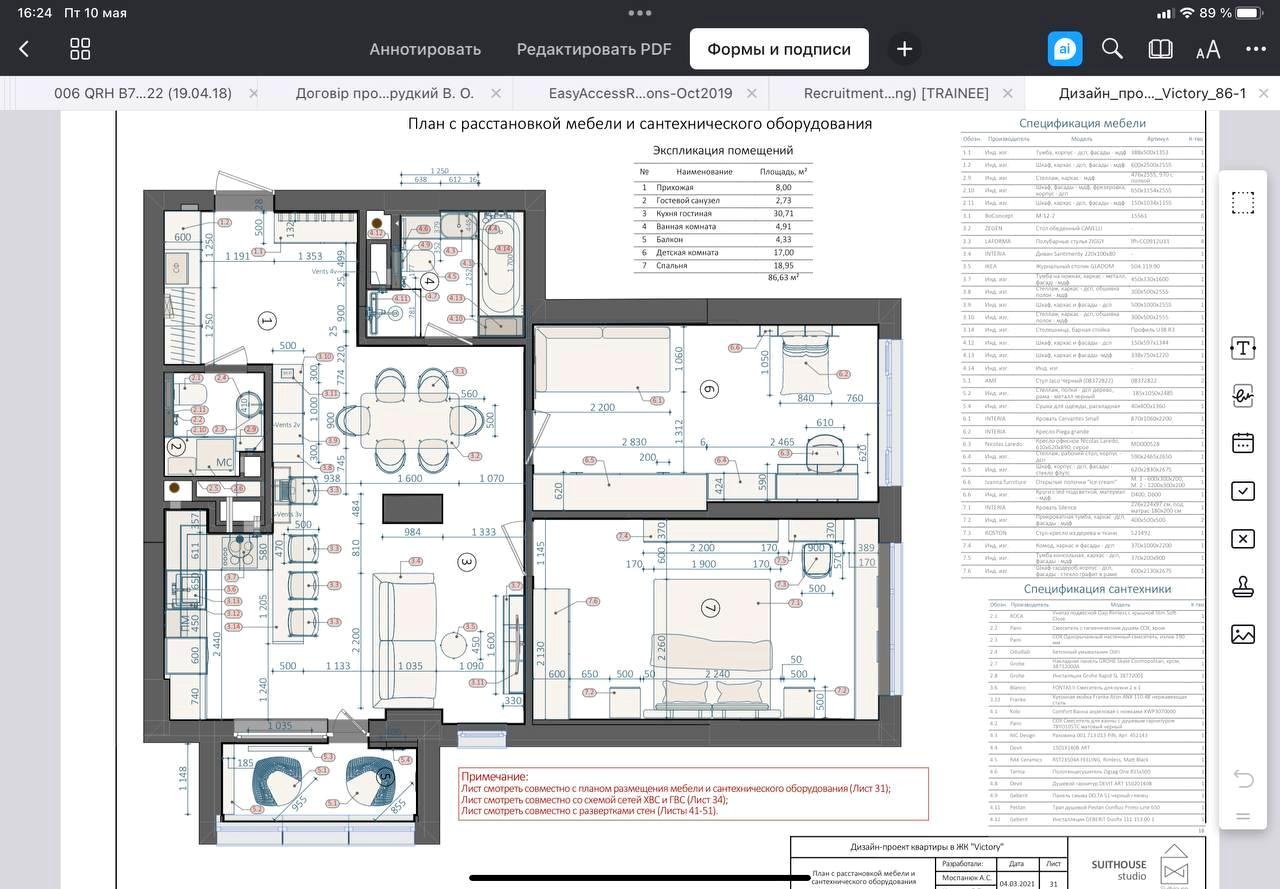Select the insert image tool
Screen dimensions: 1280x889
(x=1242, y=634)
